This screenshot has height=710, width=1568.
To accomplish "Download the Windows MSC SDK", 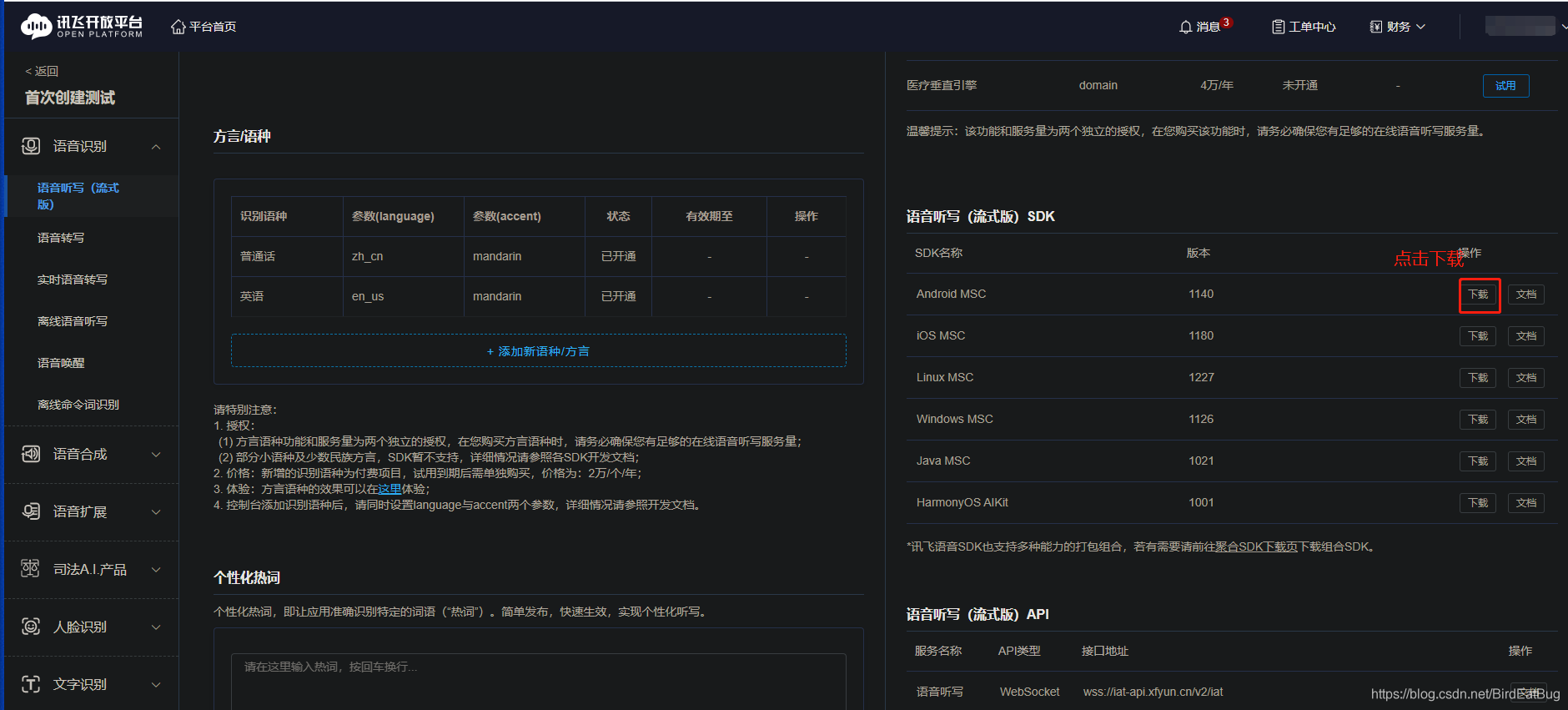I will pos(1478,420).
